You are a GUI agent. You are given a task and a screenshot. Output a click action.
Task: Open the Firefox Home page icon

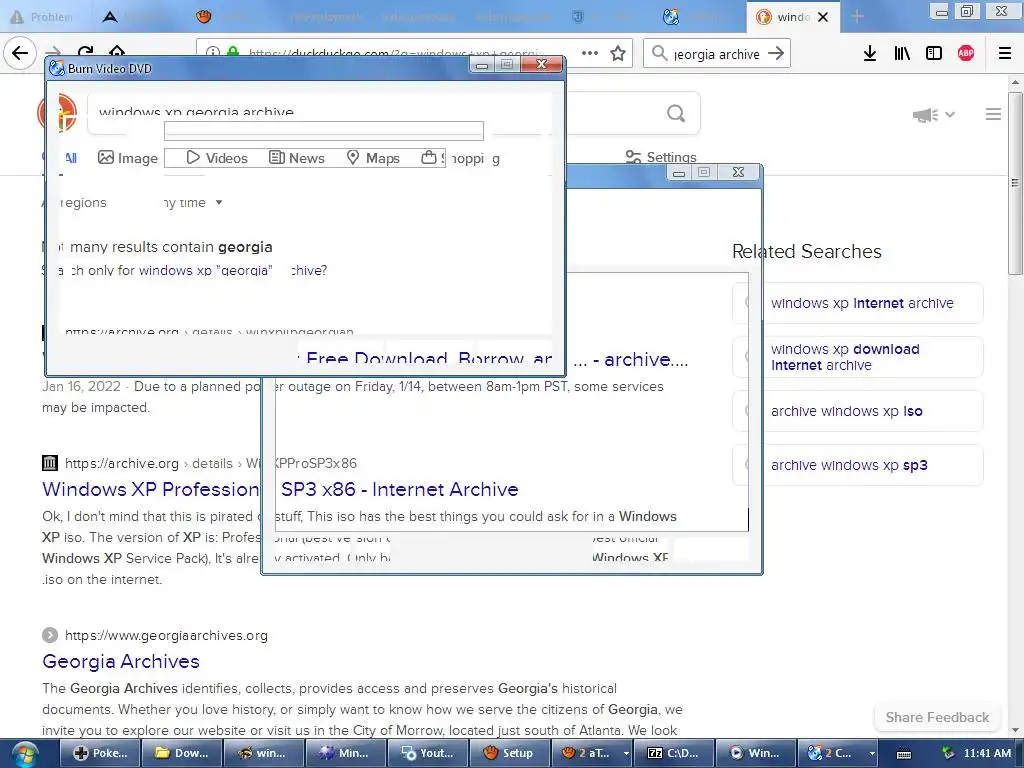[117, 52]
